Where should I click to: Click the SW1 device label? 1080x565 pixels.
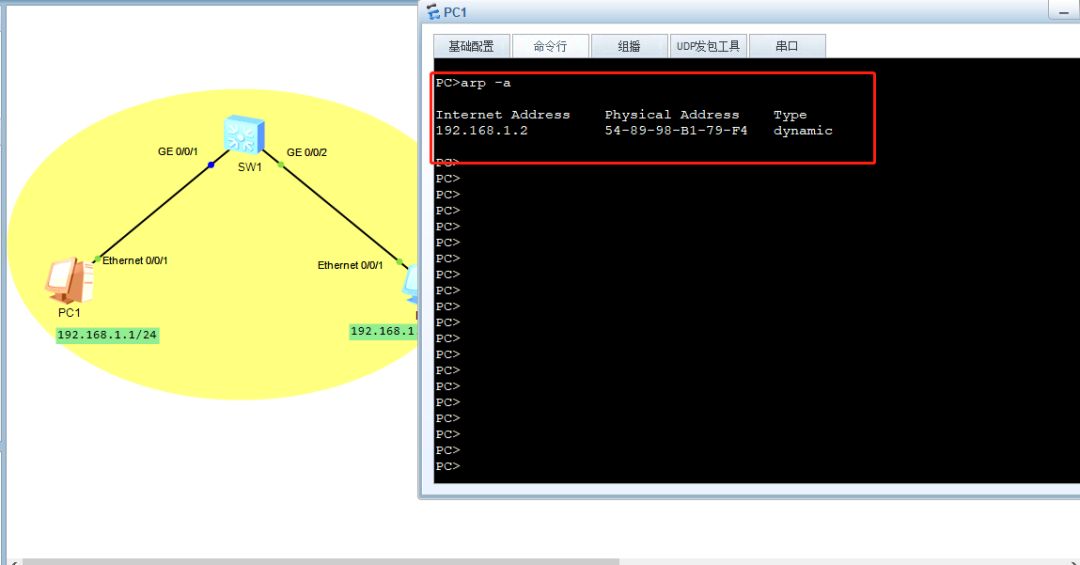(250, 167)
